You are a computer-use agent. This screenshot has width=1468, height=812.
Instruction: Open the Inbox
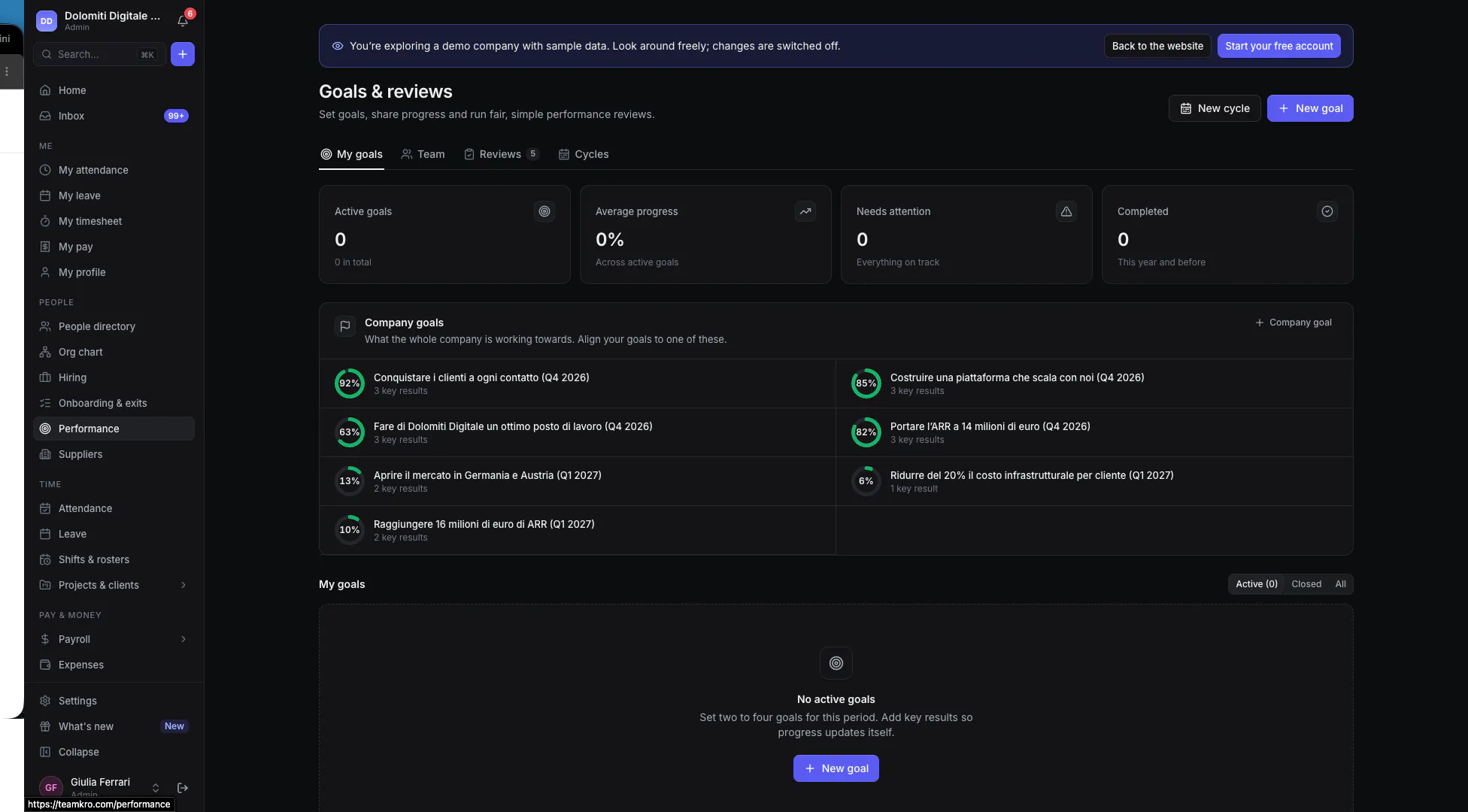pyautogui.click(x=114, y=116)
